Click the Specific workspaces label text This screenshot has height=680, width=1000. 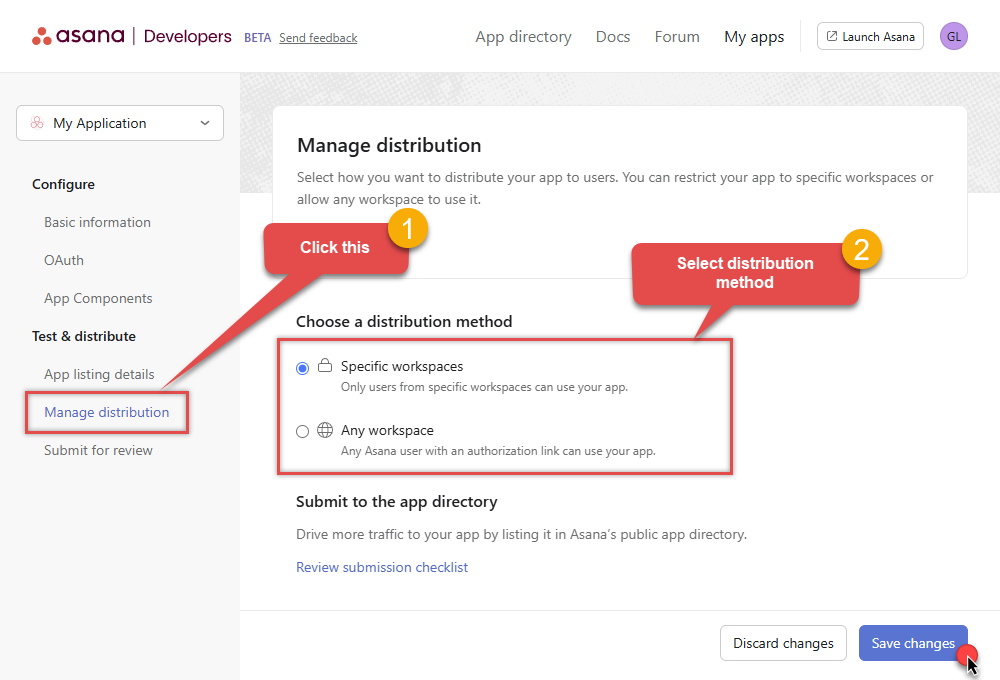point(402,366)
